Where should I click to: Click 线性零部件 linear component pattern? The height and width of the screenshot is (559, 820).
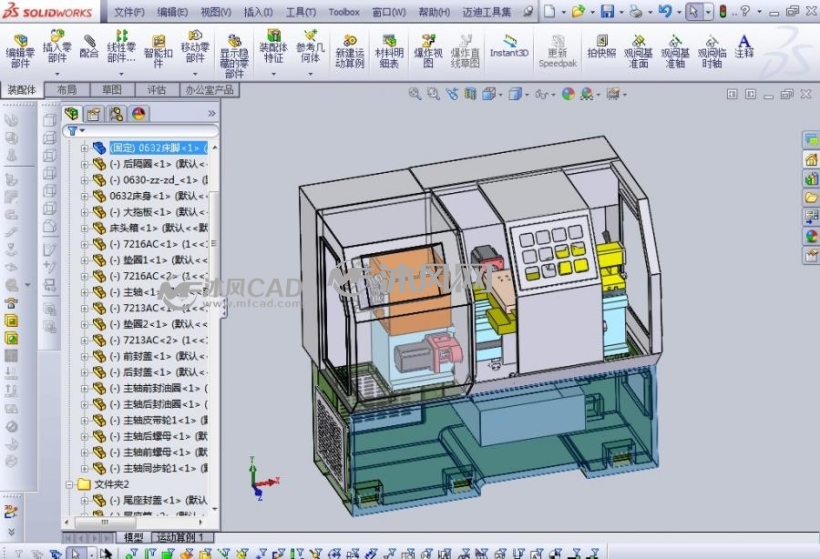pos(121,47)
